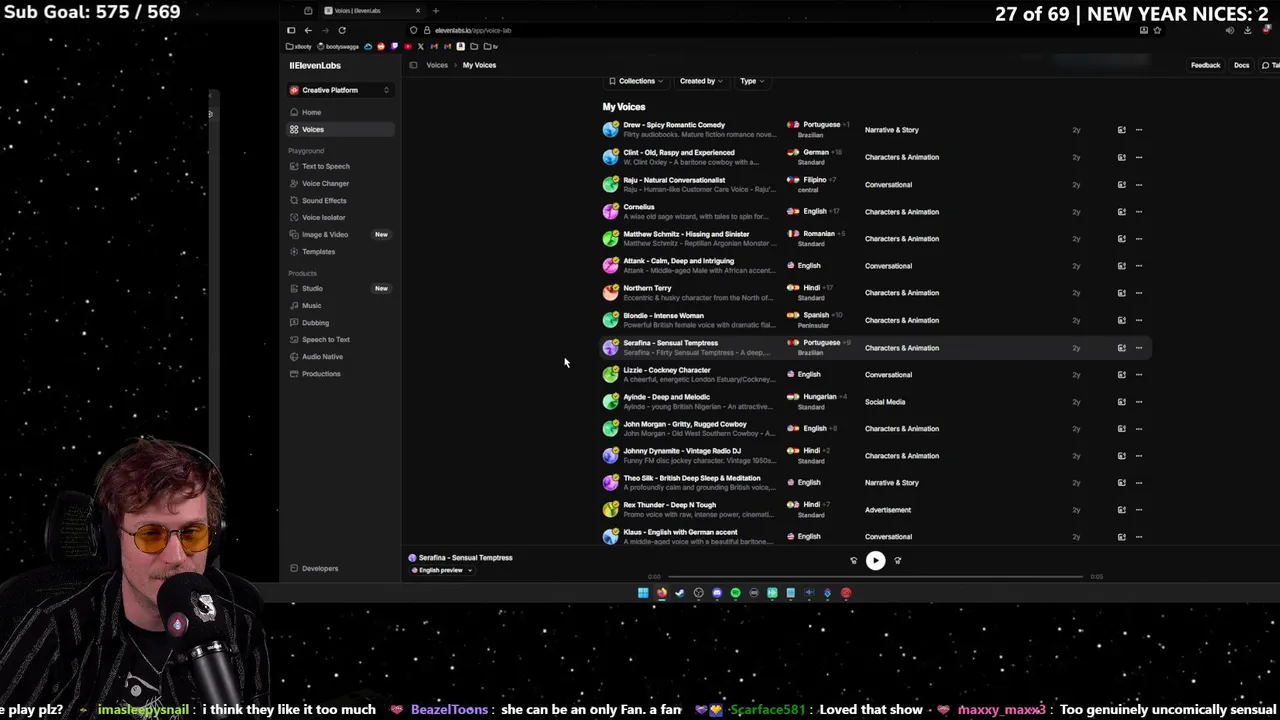Select Klaus - English with German accent
Screen dimensions: 1280x720
pos(680,532)
